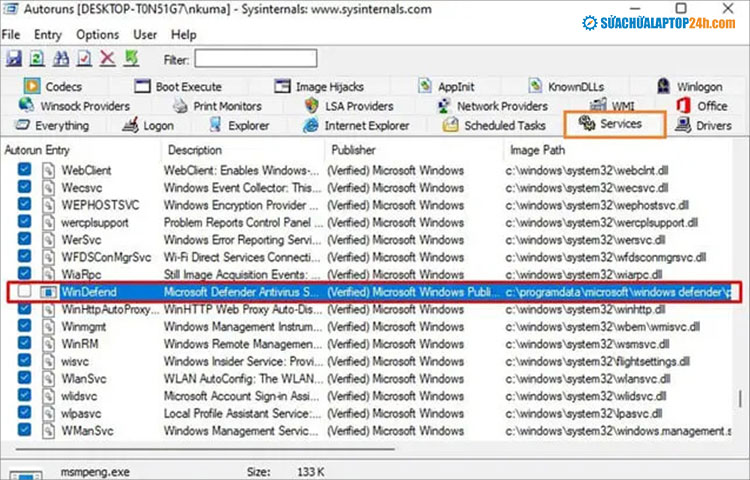
Task: Click the Jump to Entry toolbar icon
Action: [131, 58]
